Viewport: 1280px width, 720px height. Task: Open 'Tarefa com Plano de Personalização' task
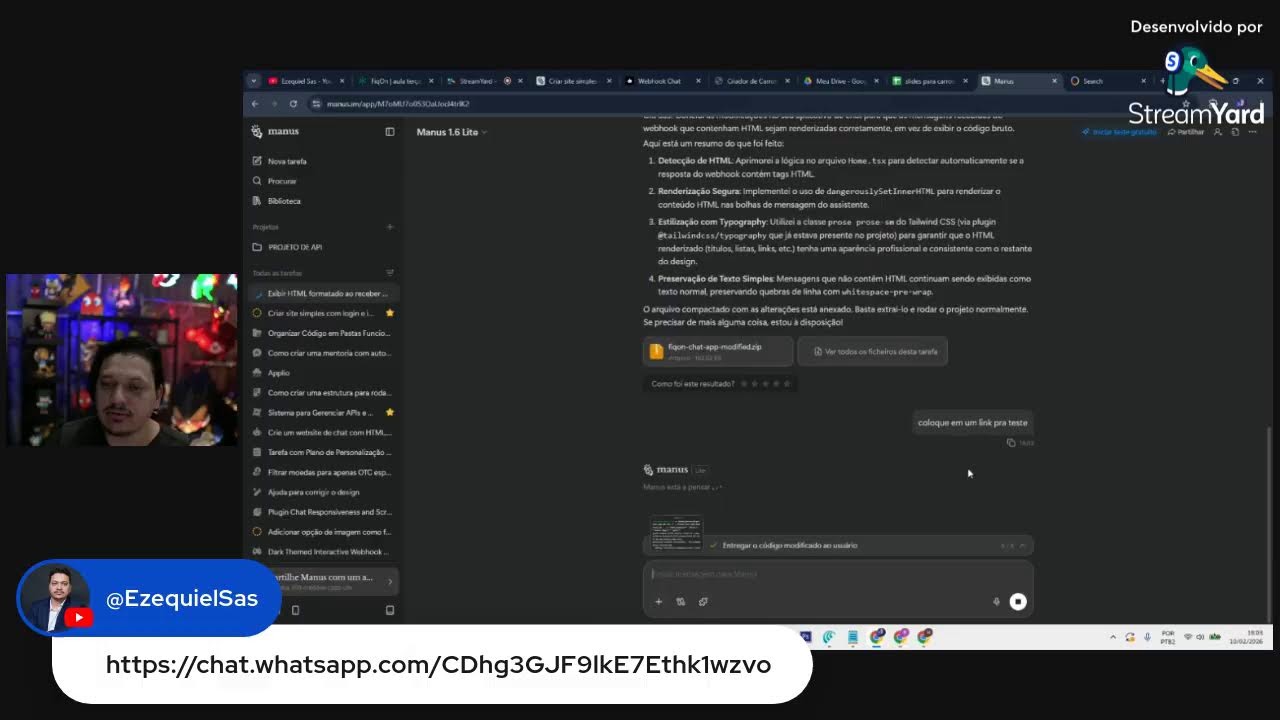coord(323,452)
